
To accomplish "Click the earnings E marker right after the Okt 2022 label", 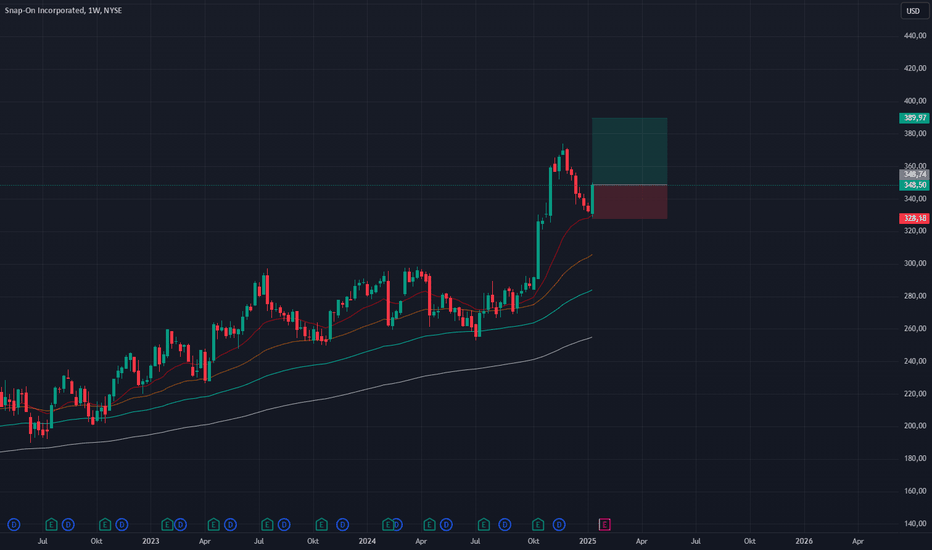I will click(x=105, y=524).
